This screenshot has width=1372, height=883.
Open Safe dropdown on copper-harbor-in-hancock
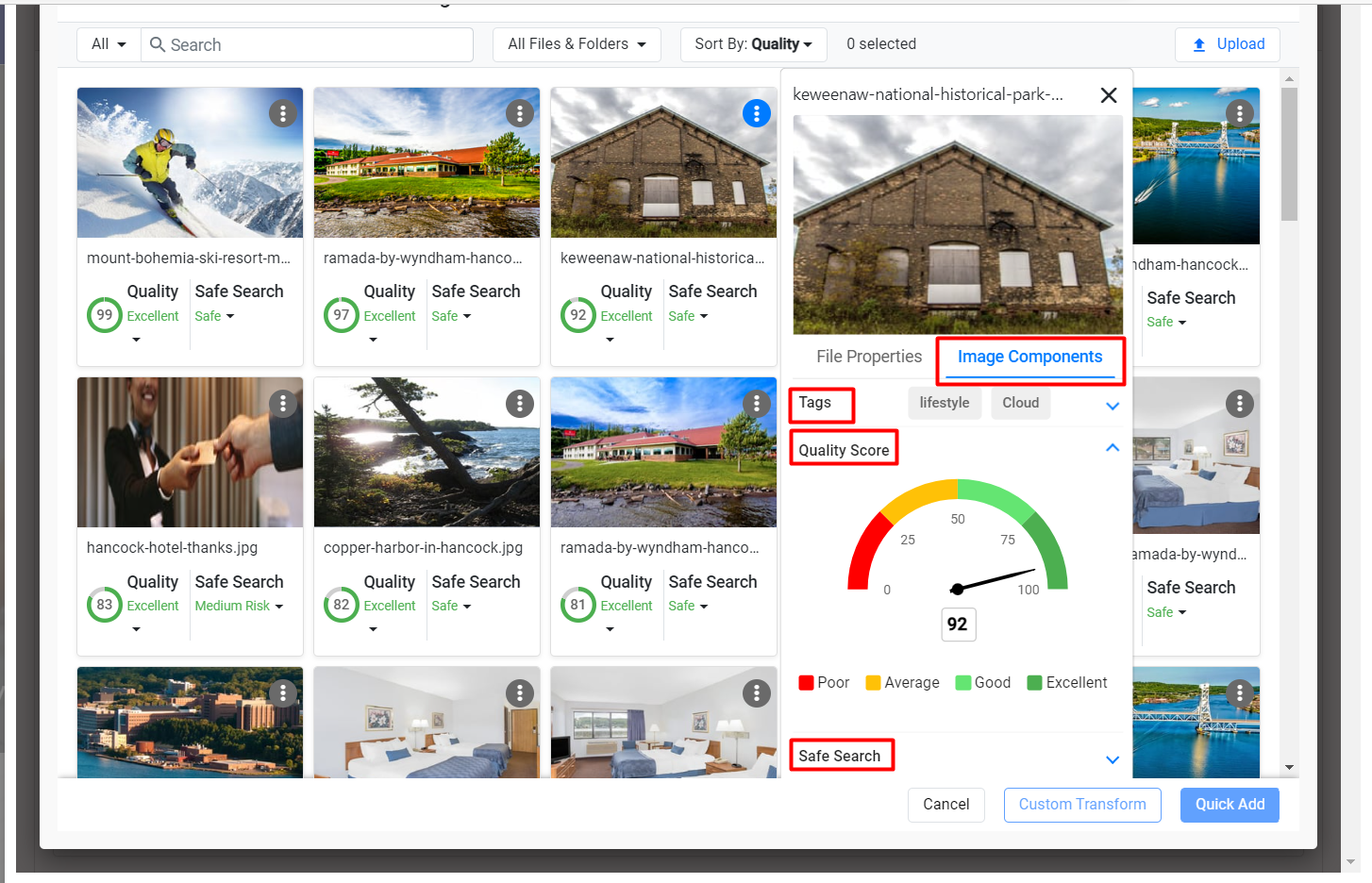pyautogui.click(x=451, y=606)
